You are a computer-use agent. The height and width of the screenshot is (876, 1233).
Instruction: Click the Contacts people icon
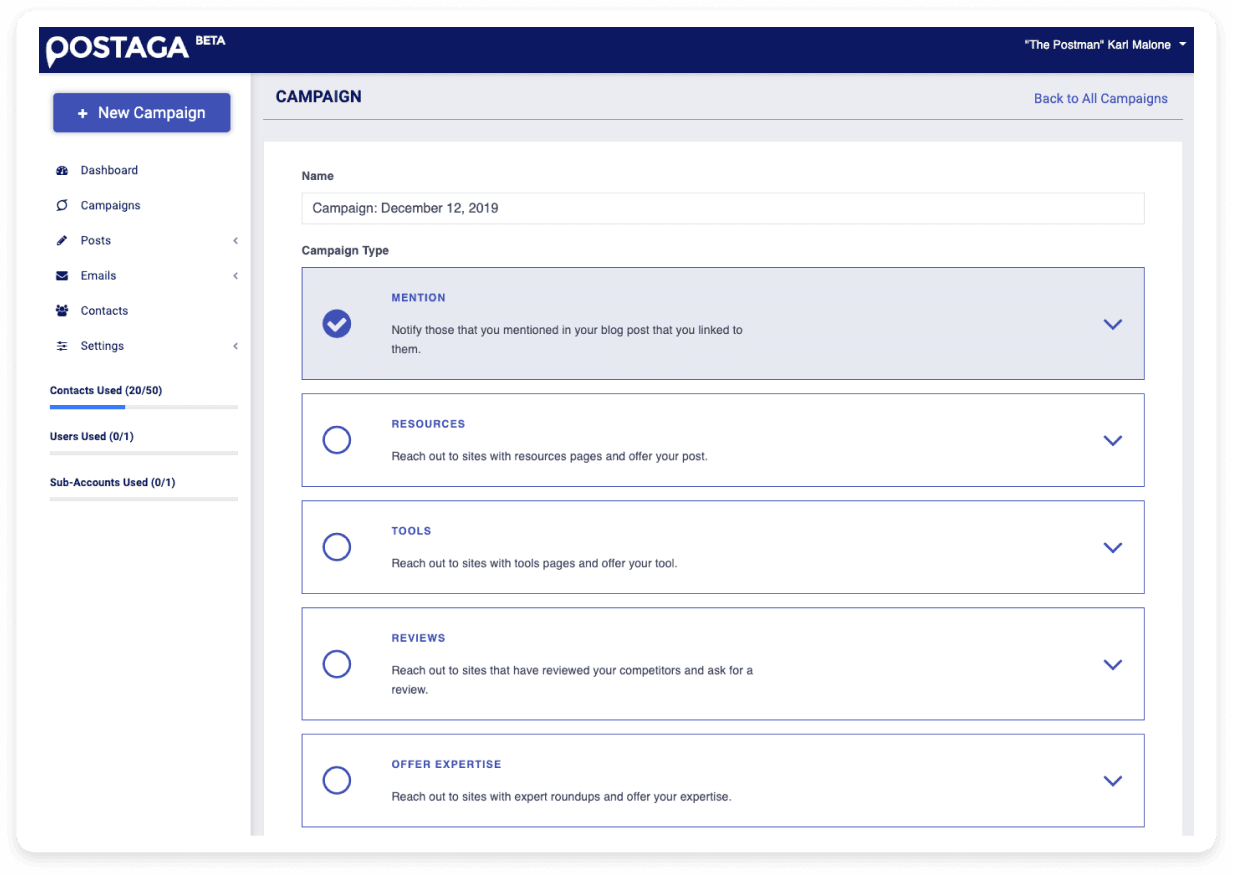(x=62, y=310)
